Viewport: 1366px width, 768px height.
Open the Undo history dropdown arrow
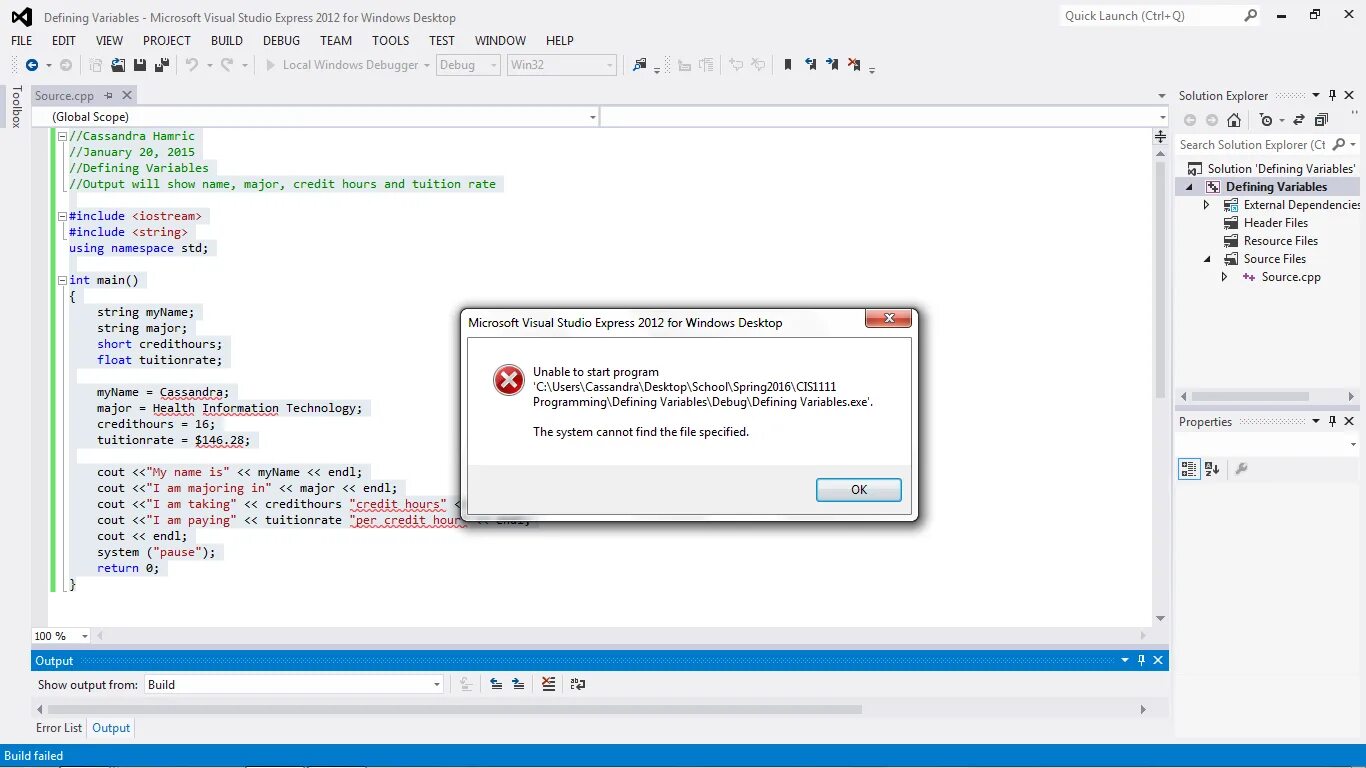pos(209,66)
